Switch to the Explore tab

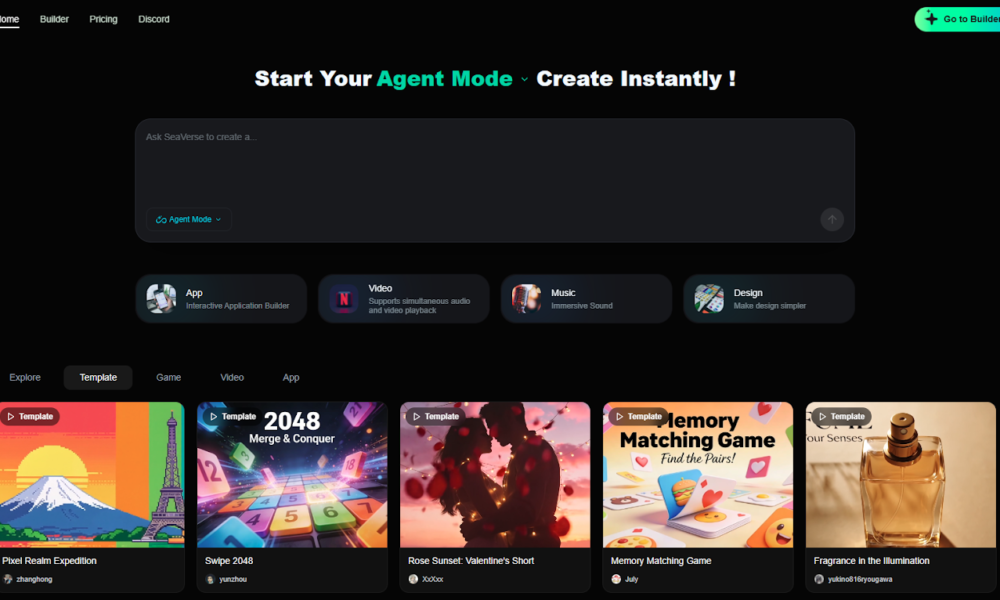25,377
